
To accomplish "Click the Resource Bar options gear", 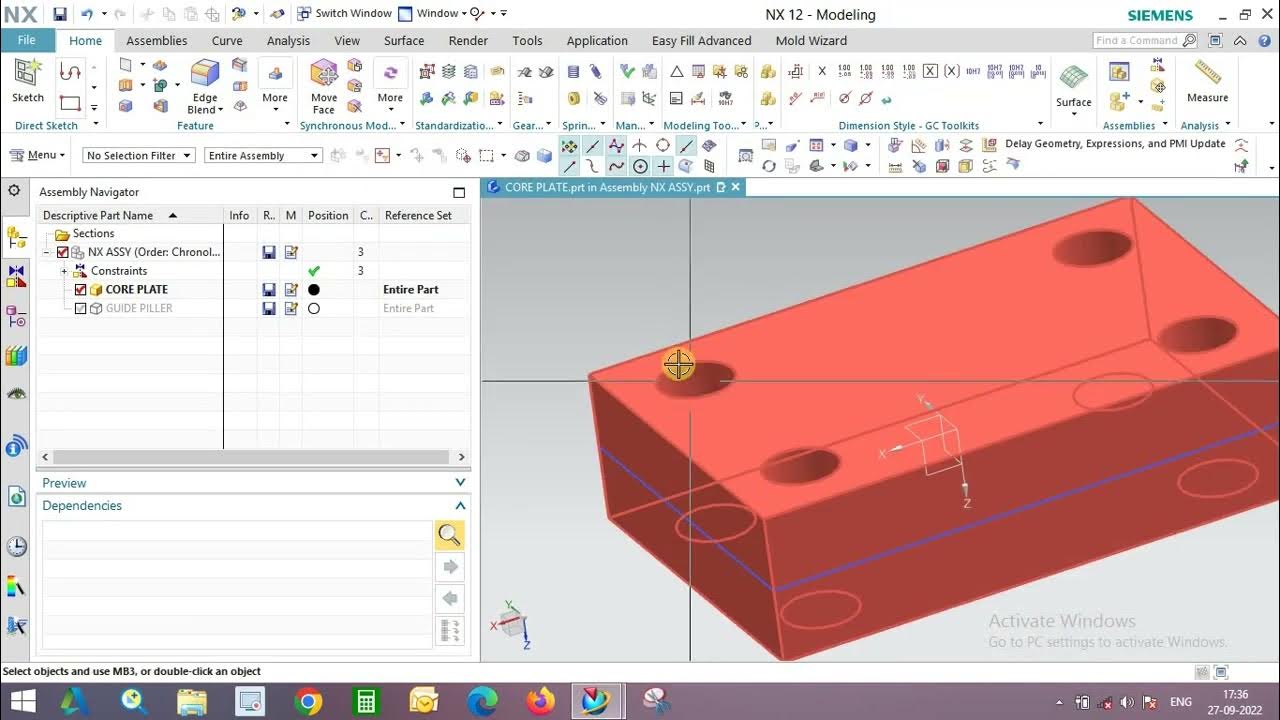I will 14,191.
